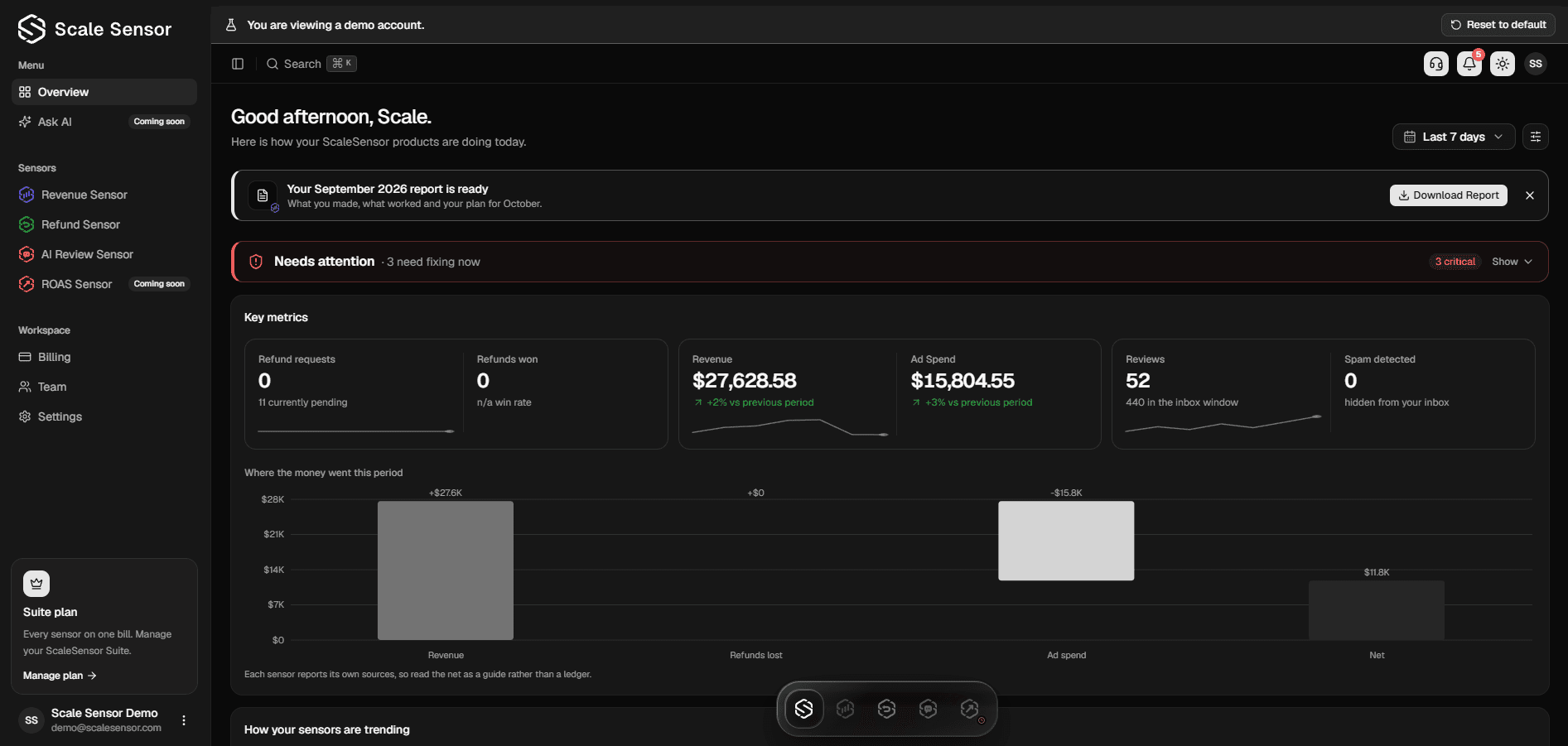Click Reset to default button
This screenshot has width=1568, height=746.
[x=1498, y=25]
